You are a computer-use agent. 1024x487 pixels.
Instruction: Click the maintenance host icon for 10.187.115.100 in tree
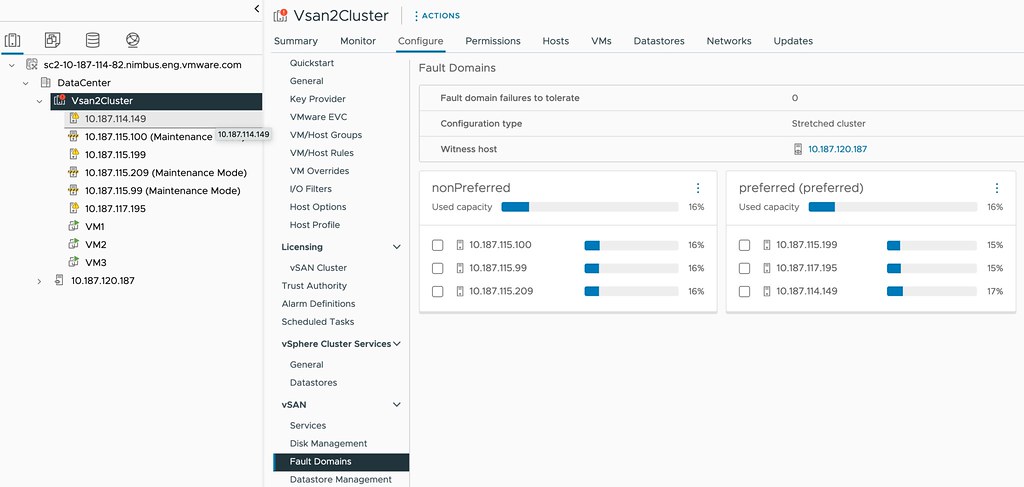74,136
